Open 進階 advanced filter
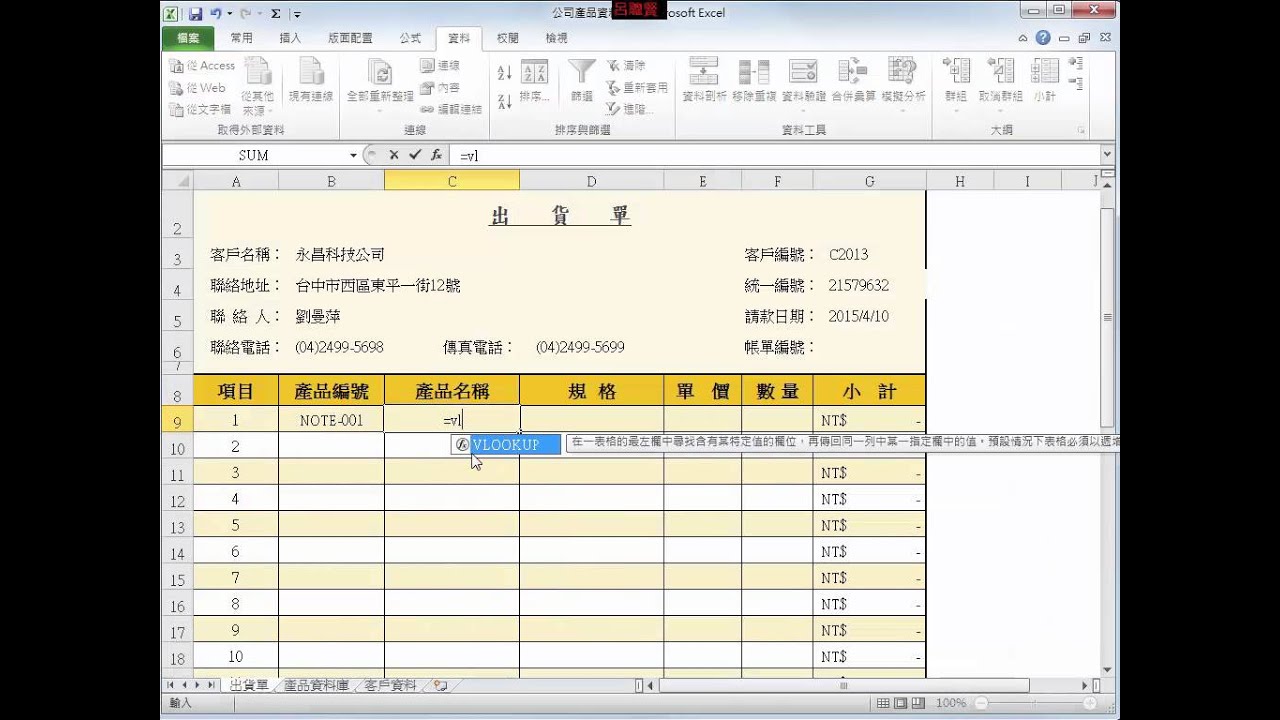Screen dimensions: 1280x720 630,109
